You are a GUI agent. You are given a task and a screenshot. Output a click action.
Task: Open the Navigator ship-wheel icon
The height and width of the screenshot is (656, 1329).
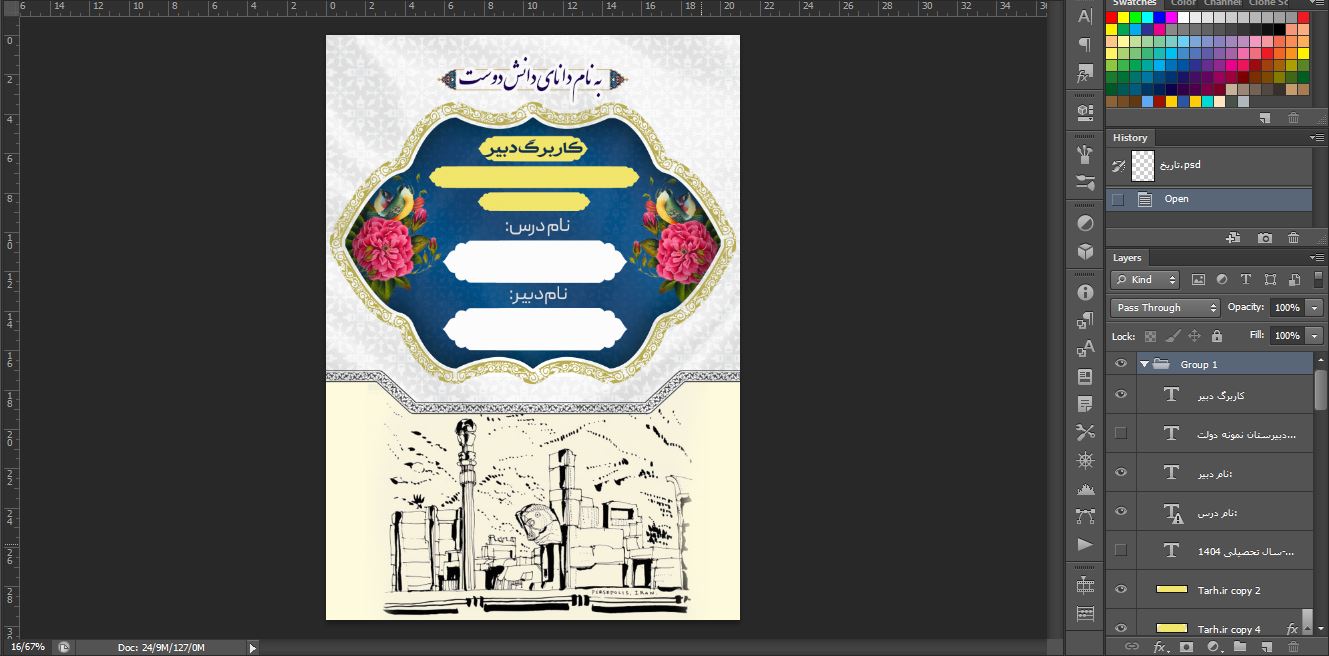(x=1085, y=460)
